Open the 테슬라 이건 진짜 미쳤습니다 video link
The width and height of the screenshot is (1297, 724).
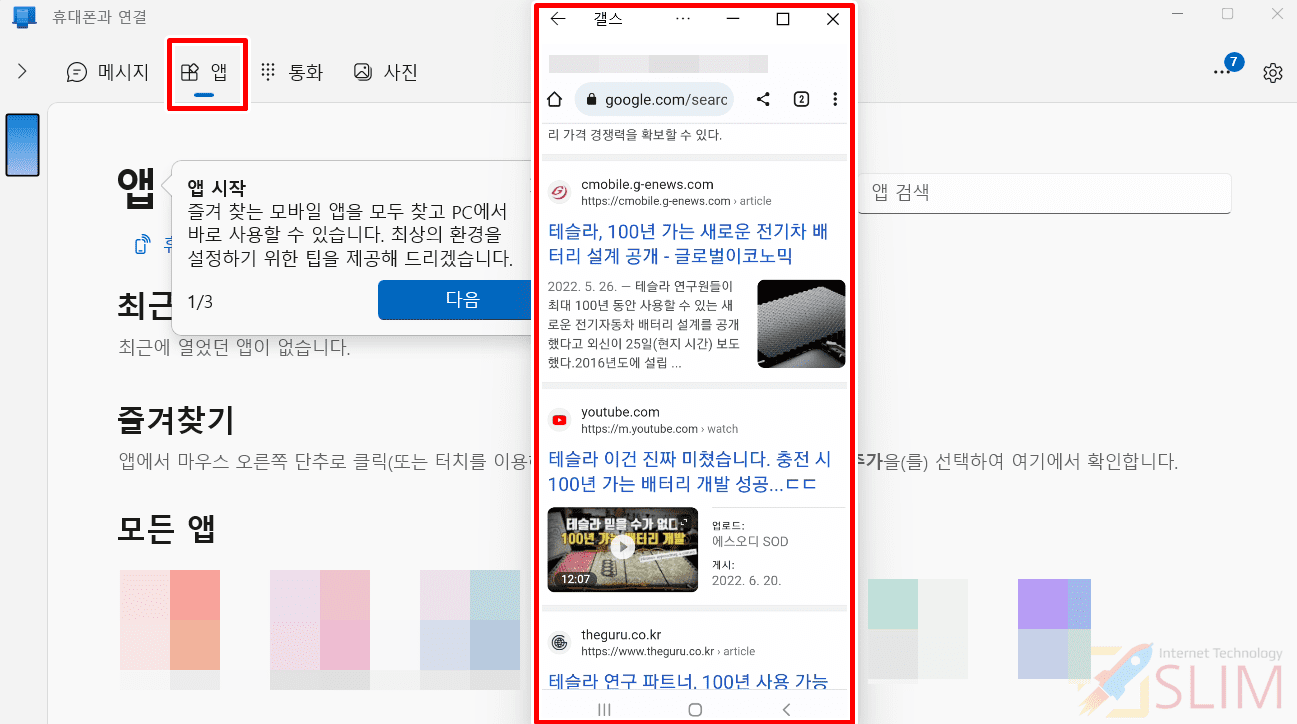(690, 472)
